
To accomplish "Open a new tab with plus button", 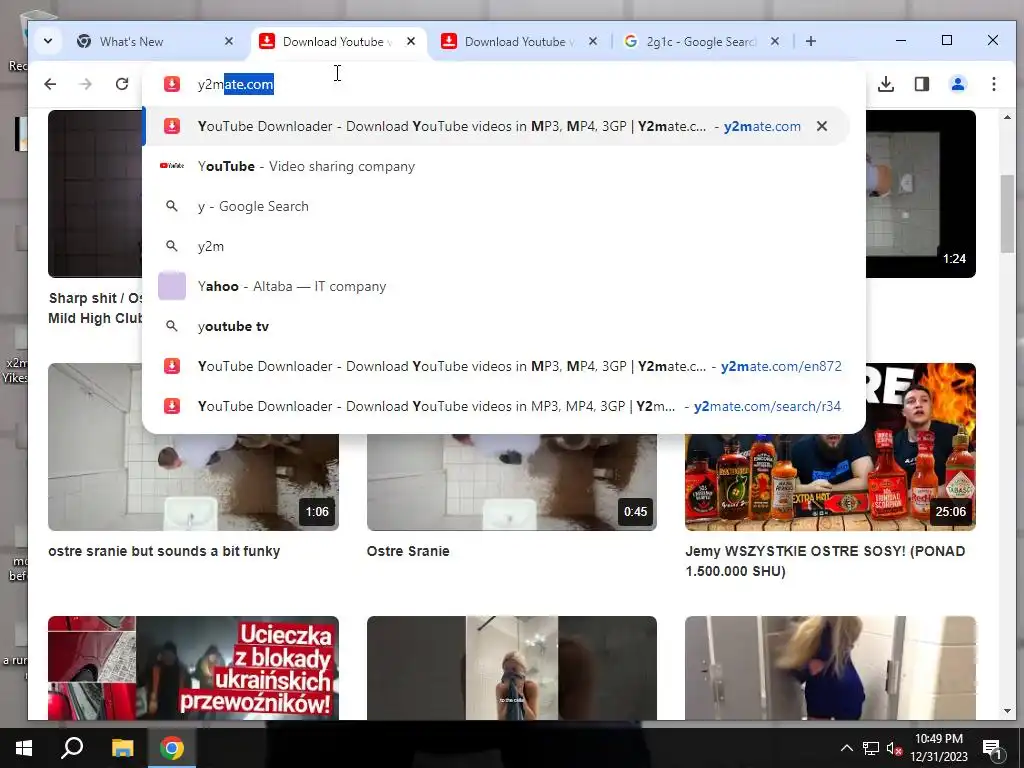I will 810,41.
